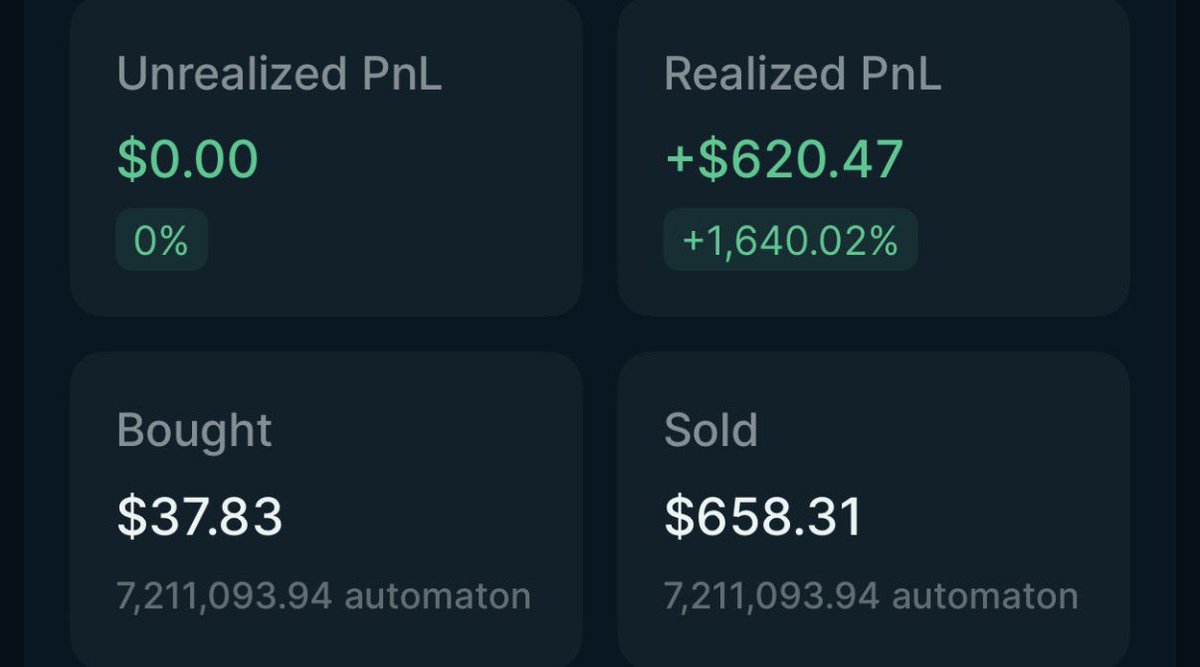Viewport: 1200px width, 667px height.
Task: Tap the 0% percentage badge
Action: pyautogui.click(x=161, y=240)
